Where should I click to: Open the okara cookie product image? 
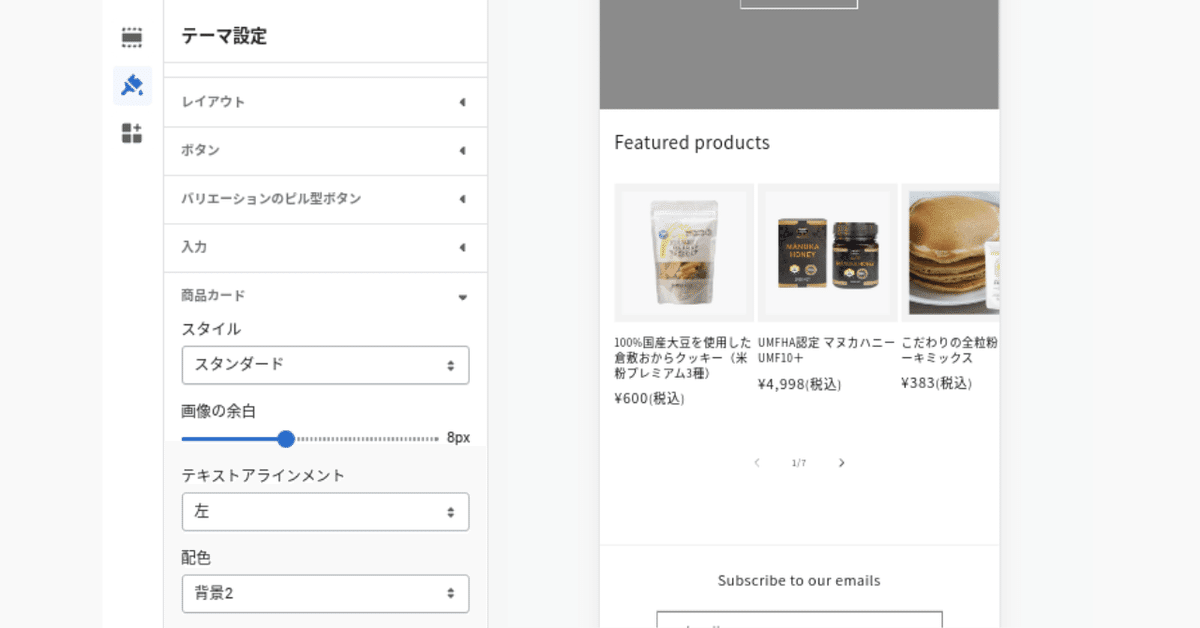(684, 253)
